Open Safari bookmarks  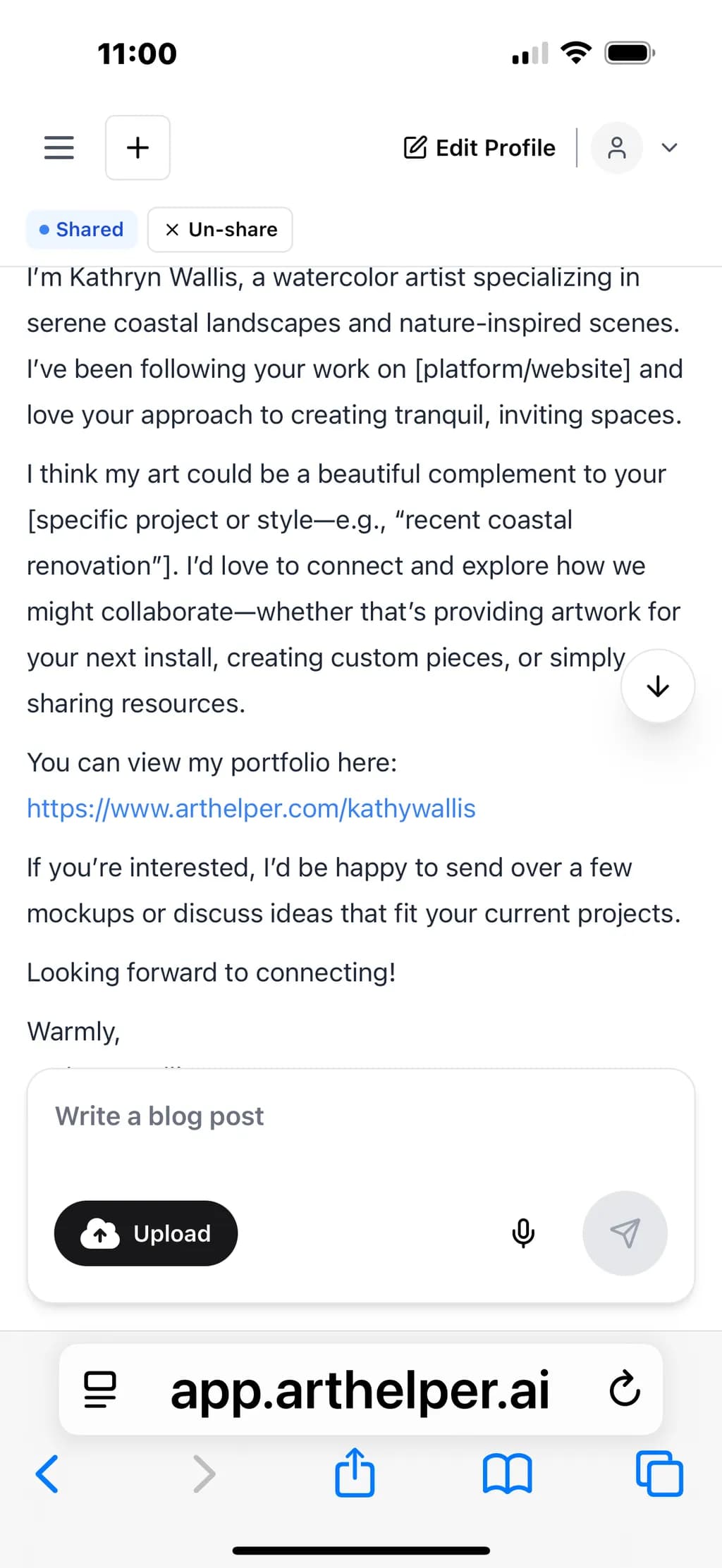[507, 1473]
